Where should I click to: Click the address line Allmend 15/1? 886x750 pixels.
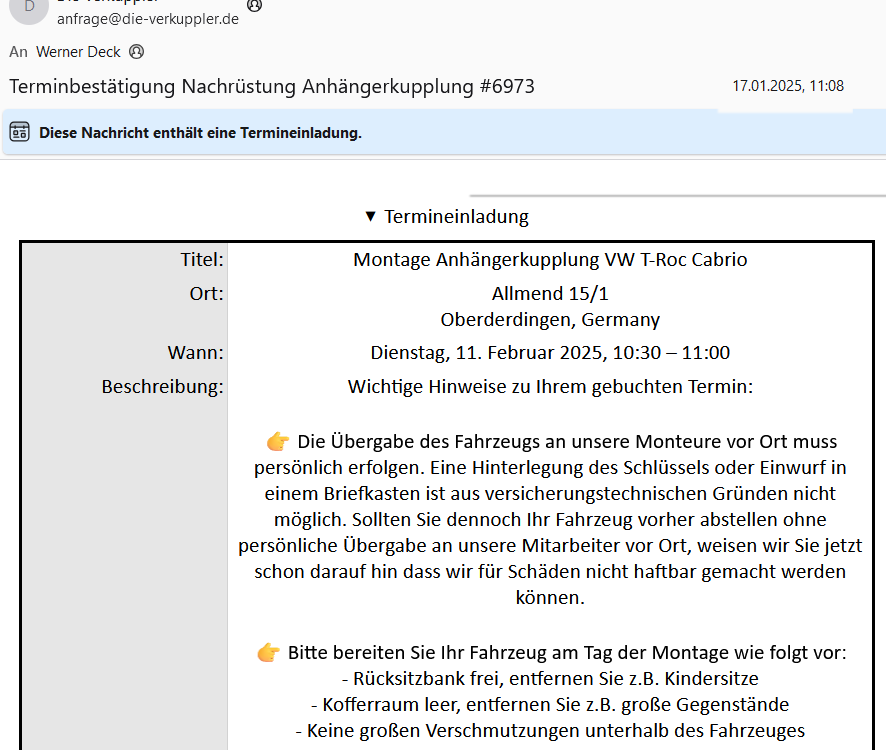pyautogui.click(x=550, y=293)
